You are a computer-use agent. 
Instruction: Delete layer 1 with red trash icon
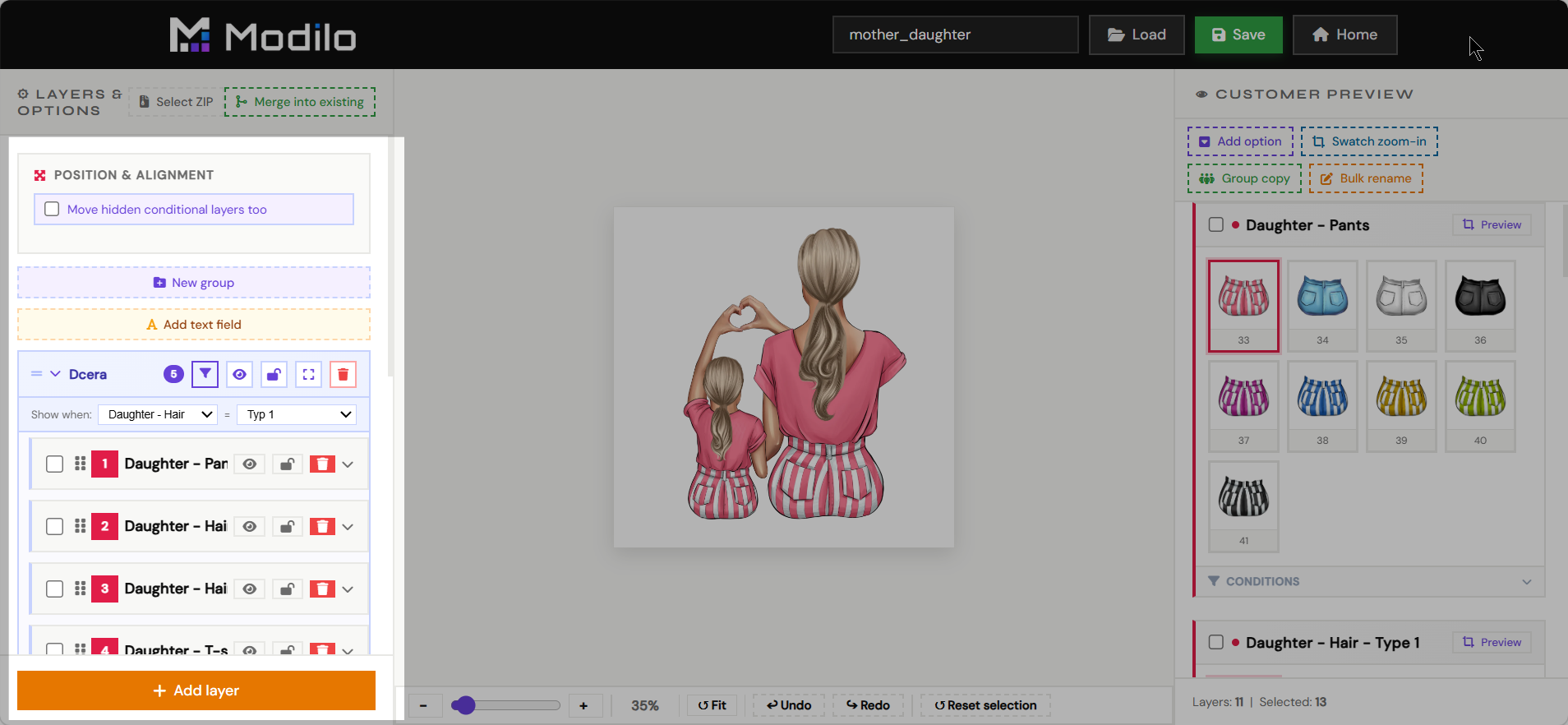(322, 464)
